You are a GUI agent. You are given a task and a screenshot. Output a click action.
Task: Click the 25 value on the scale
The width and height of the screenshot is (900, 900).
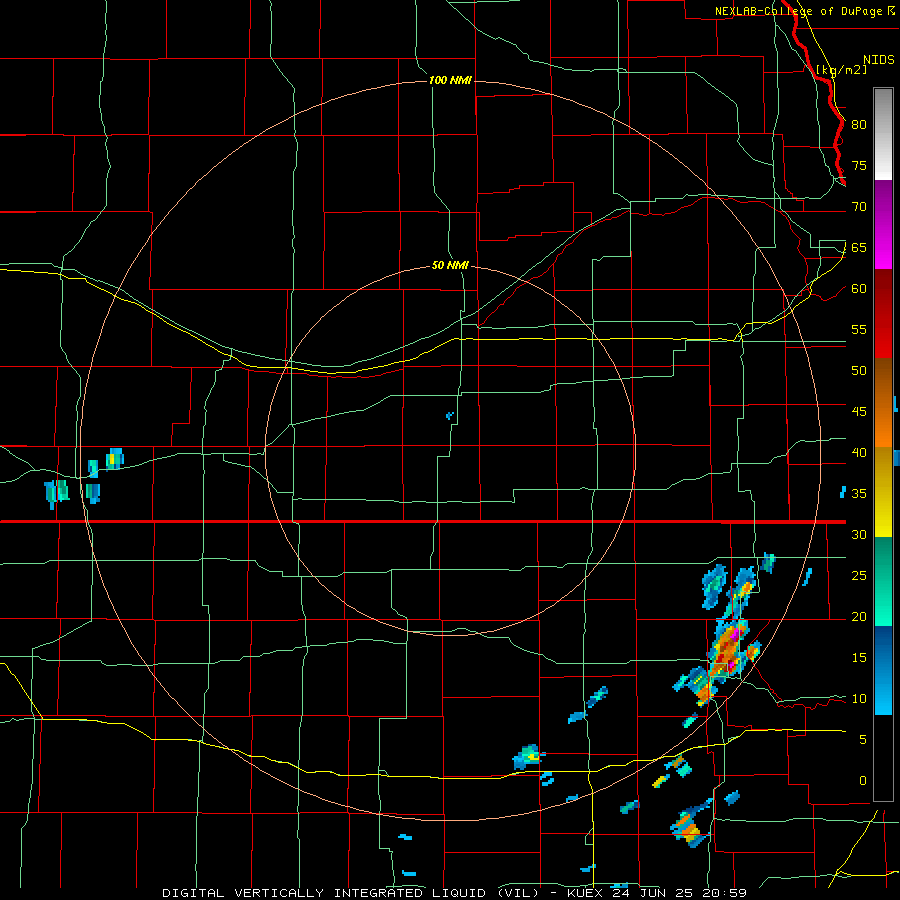coord(859,576)
